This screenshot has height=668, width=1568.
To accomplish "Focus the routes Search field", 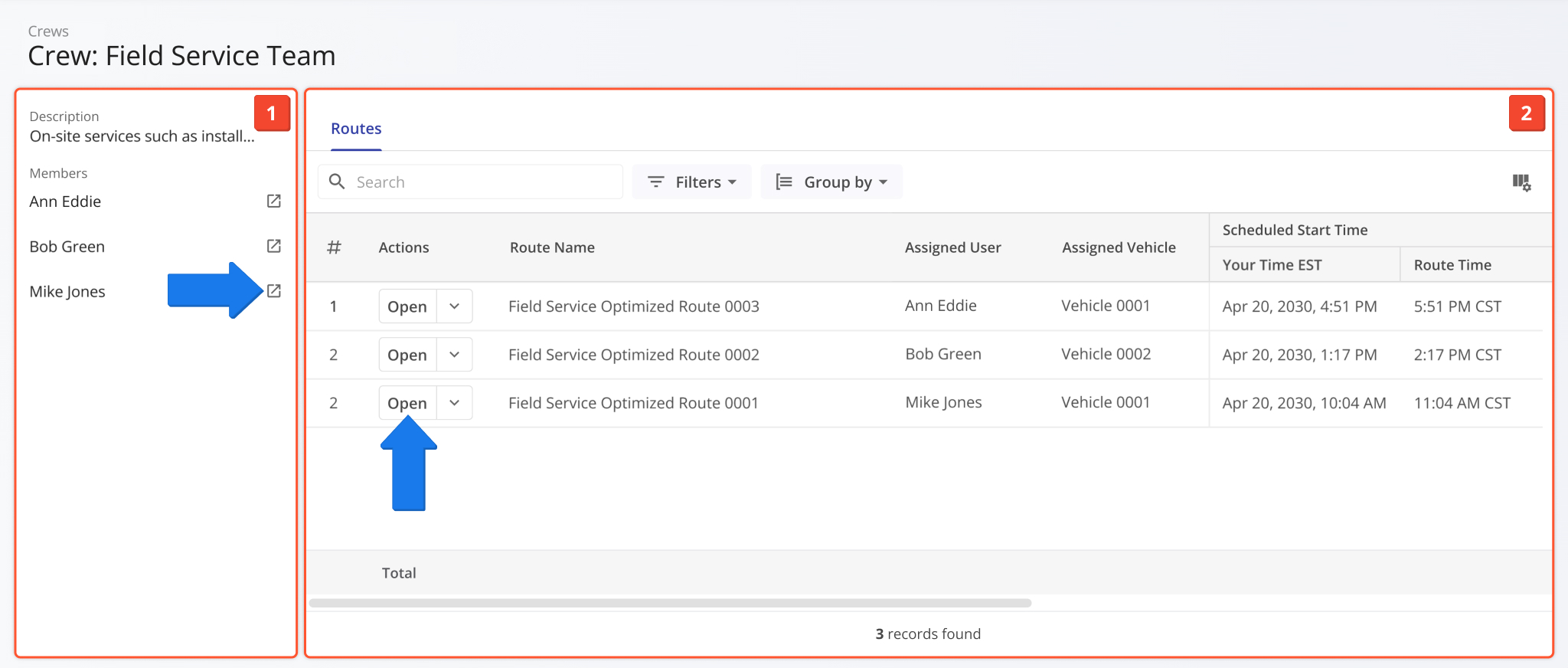I will pyautogui.click(x=482, y=182).
